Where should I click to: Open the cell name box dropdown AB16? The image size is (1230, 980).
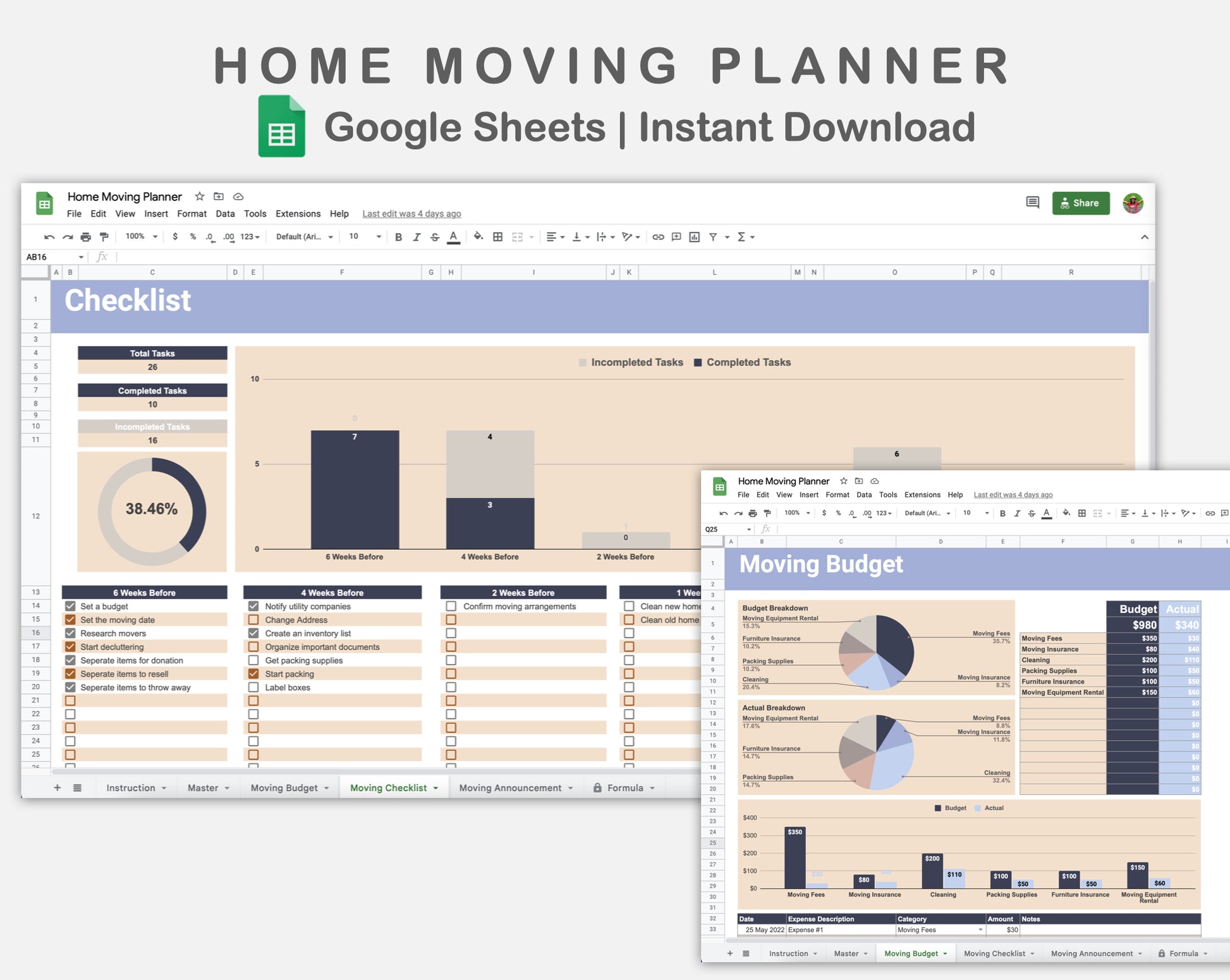[x=81, y=257]
